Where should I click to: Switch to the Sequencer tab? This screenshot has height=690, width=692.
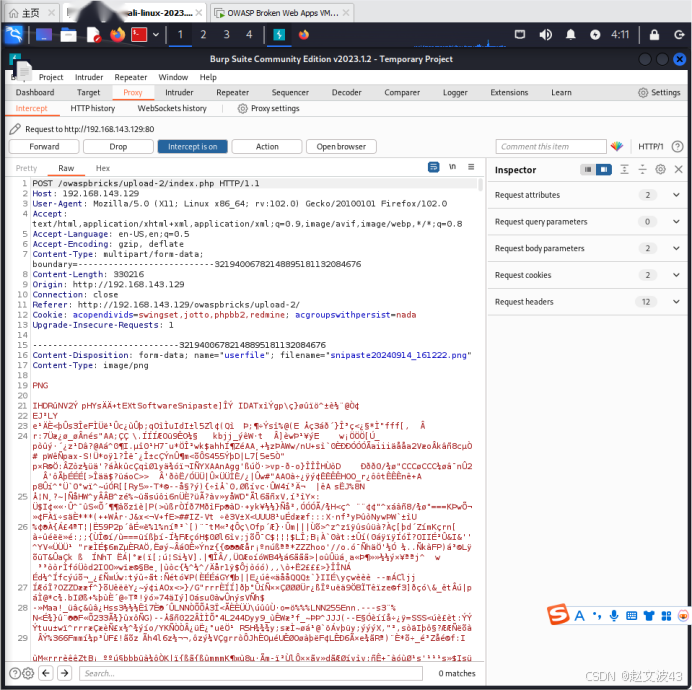290,92
